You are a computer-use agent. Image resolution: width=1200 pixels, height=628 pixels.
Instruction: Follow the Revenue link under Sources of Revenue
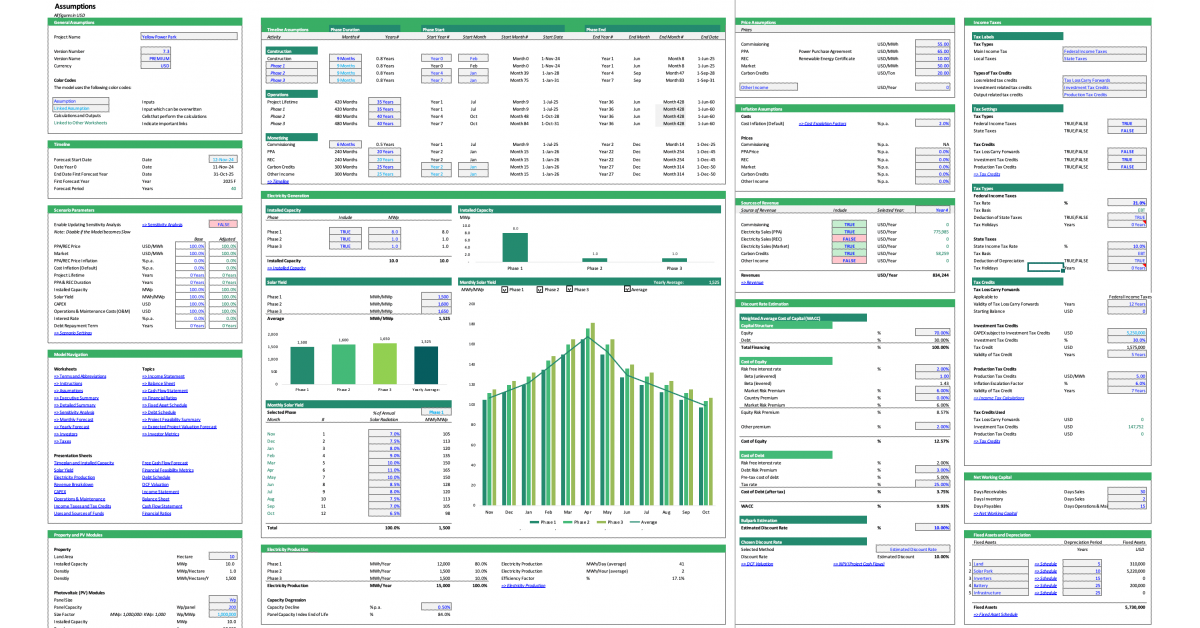click(x=750, y=282)
